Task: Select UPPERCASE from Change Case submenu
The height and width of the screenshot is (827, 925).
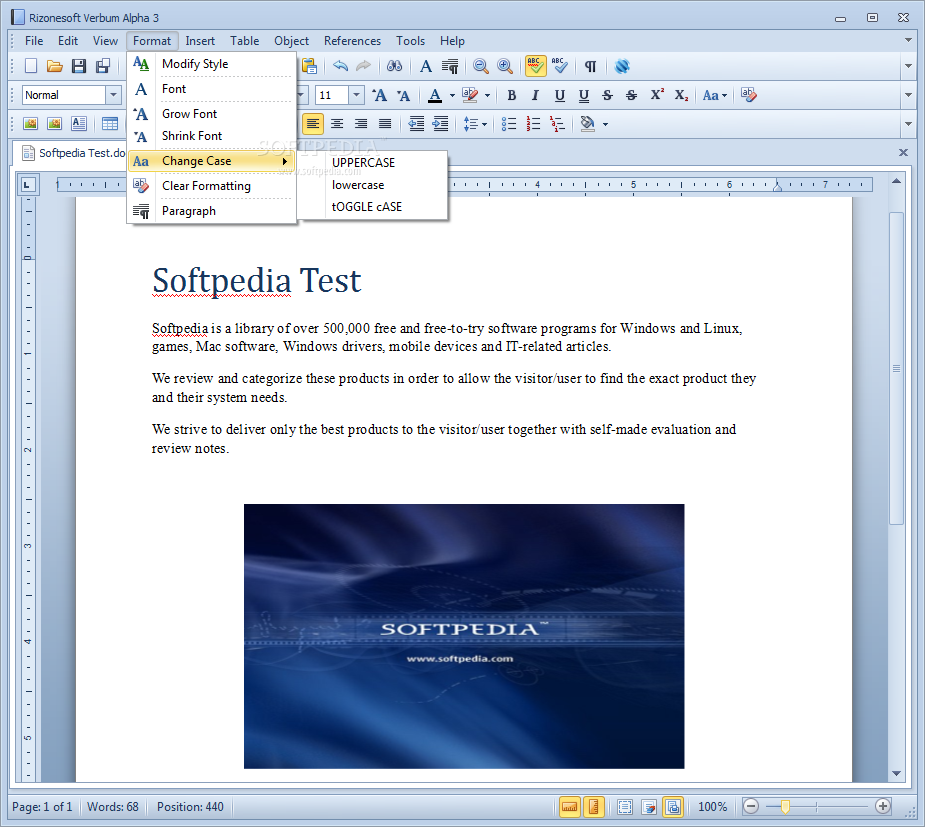Action: point(372,162)
